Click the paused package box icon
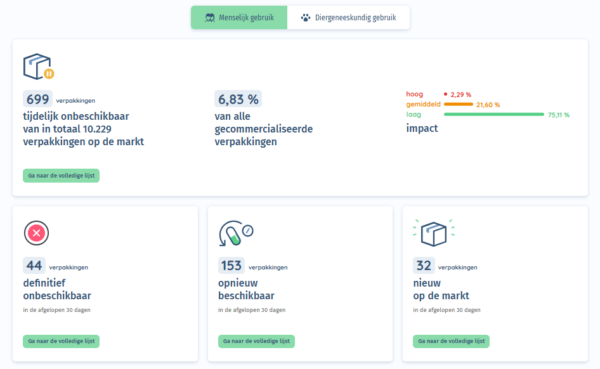Viewport: 600px width, 369px height. [38, 67]
